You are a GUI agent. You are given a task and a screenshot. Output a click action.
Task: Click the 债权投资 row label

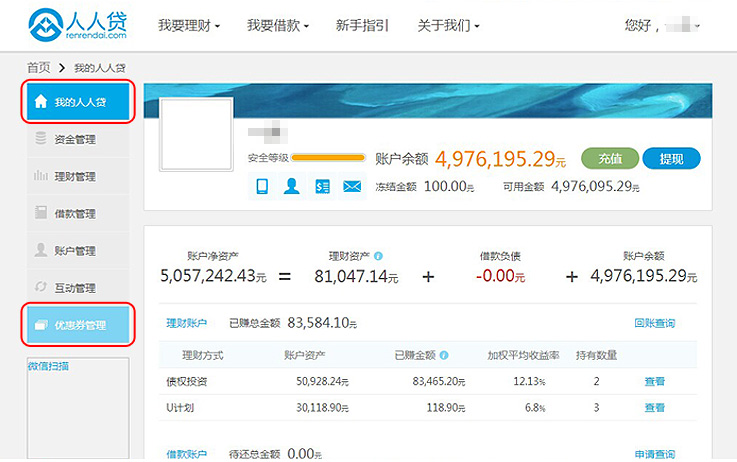pyautogui.click(x=187, y=381)
